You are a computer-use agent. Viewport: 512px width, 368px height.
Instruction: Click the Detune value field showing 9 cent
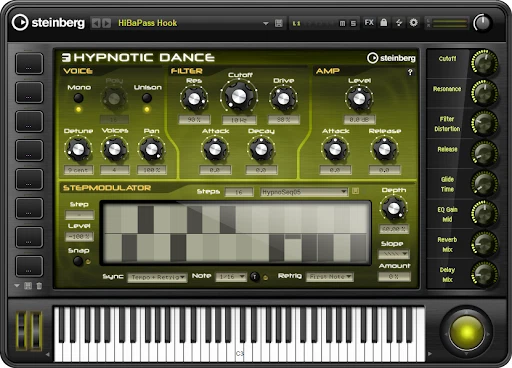[78, 170]
